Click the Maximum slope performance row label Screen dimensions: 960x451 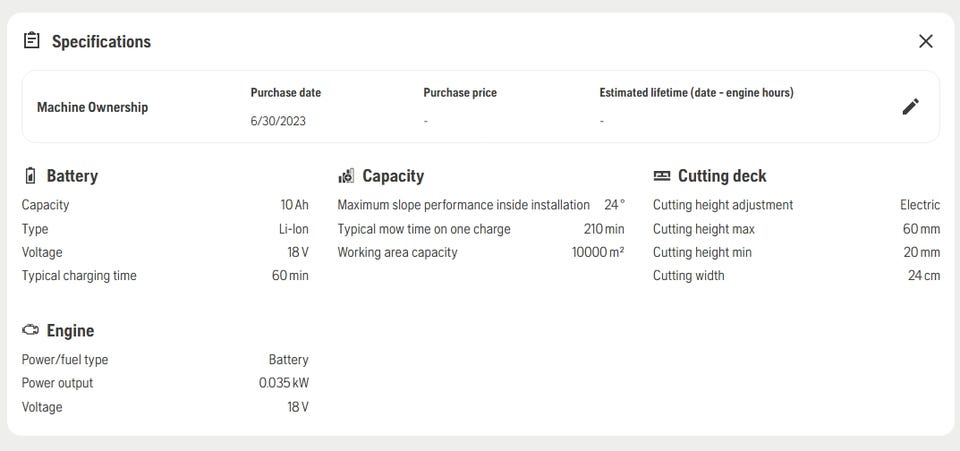pyautogui.click(x=463, y=205)
